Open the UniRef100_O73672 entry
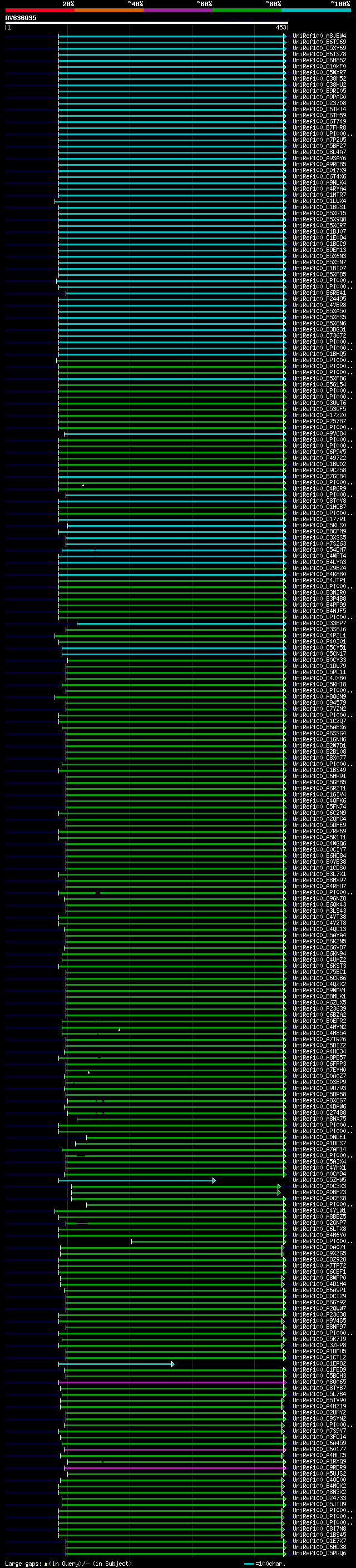 [x=319, y=335]
